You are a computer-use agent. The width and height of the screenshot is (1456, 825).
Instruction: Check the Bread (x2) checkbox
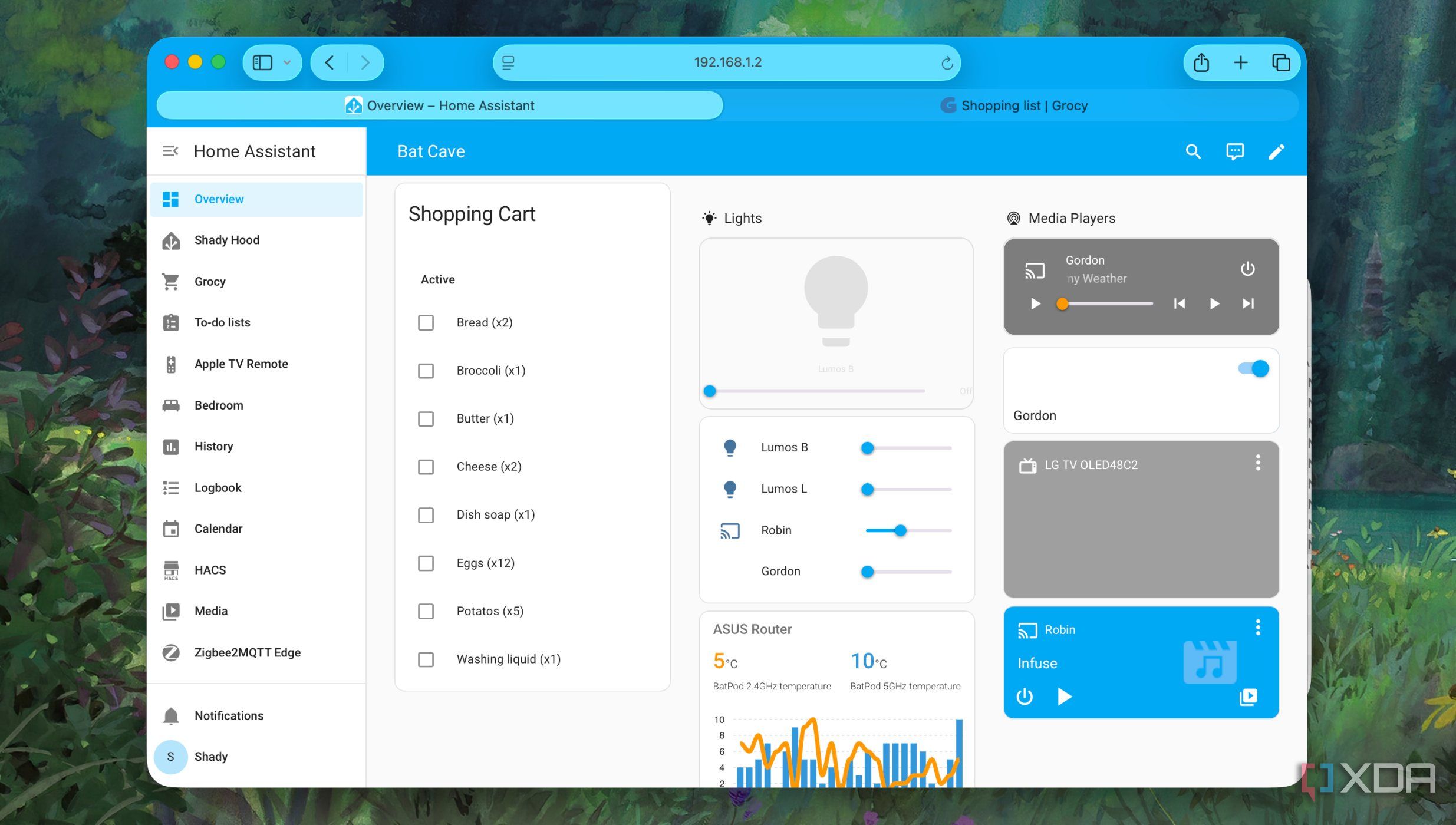tap(426, 322)
